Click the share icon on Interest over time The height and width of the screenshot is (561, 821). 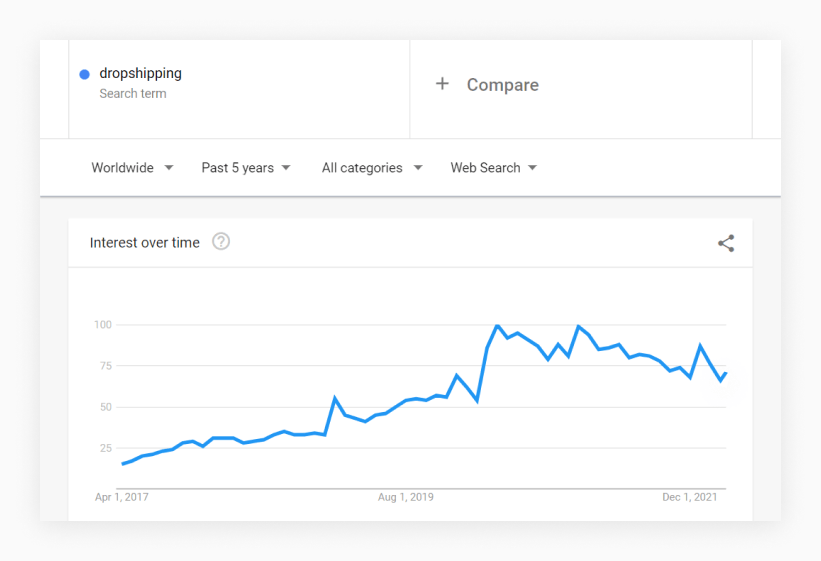(x=726, y=243)
